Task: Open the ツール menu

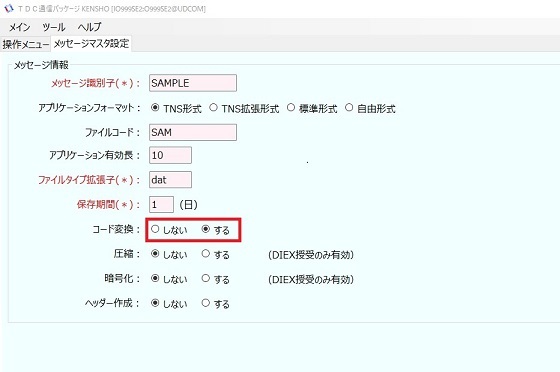Action: pyautogui.click(x=54, y=27)
